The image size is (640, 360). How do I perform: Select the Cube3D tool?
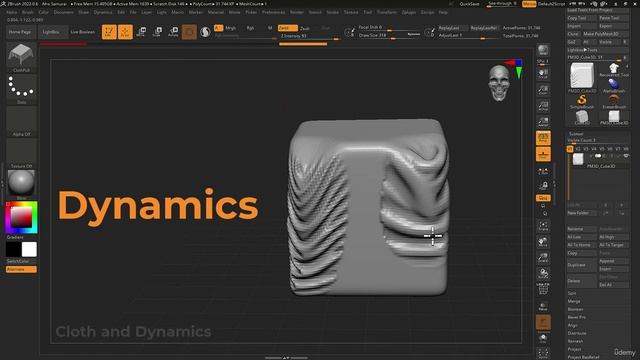point(582,117)
